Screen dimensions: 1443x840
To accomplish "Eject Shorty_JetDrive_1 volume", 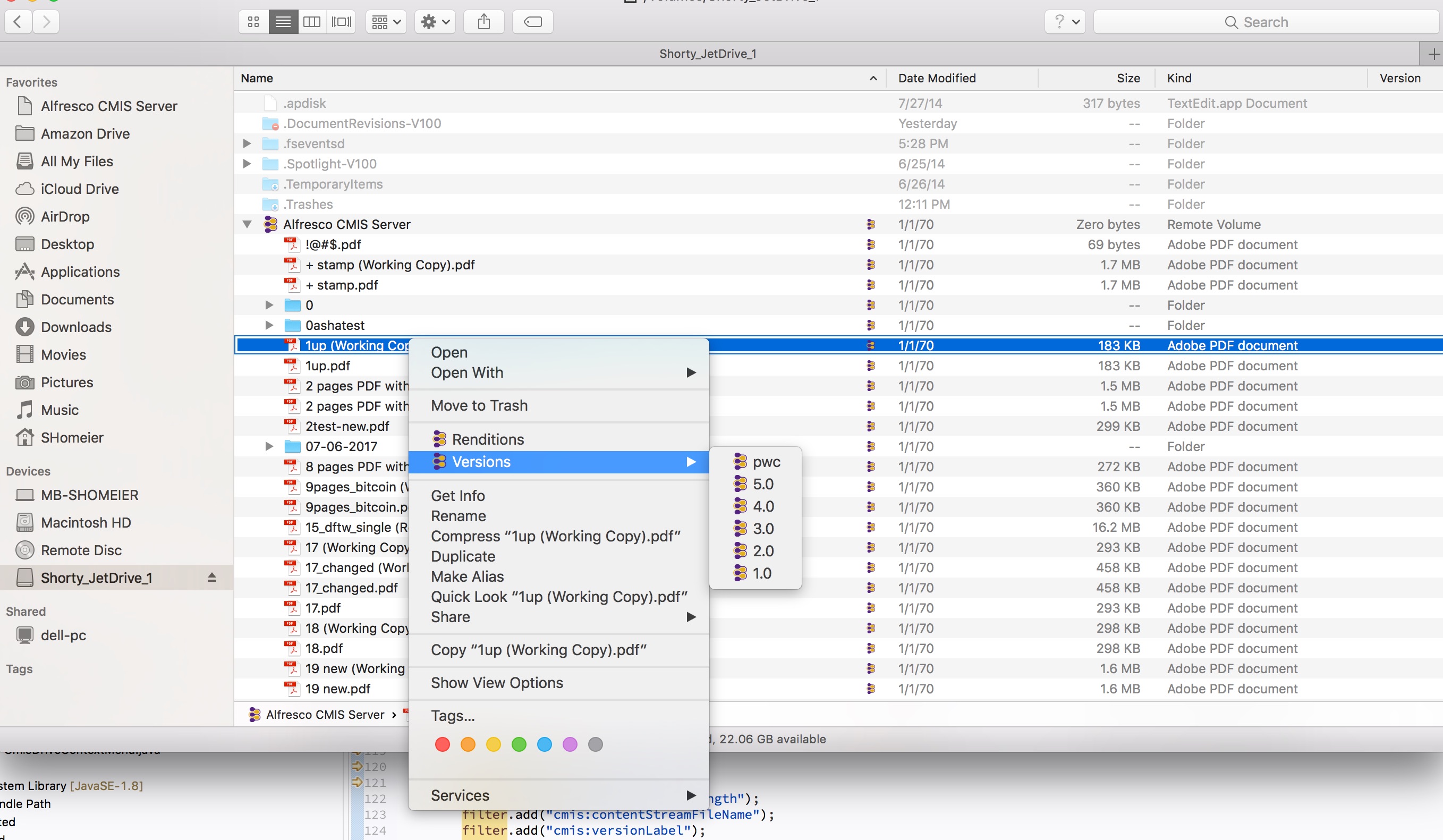I will click(x=212, y=577).
